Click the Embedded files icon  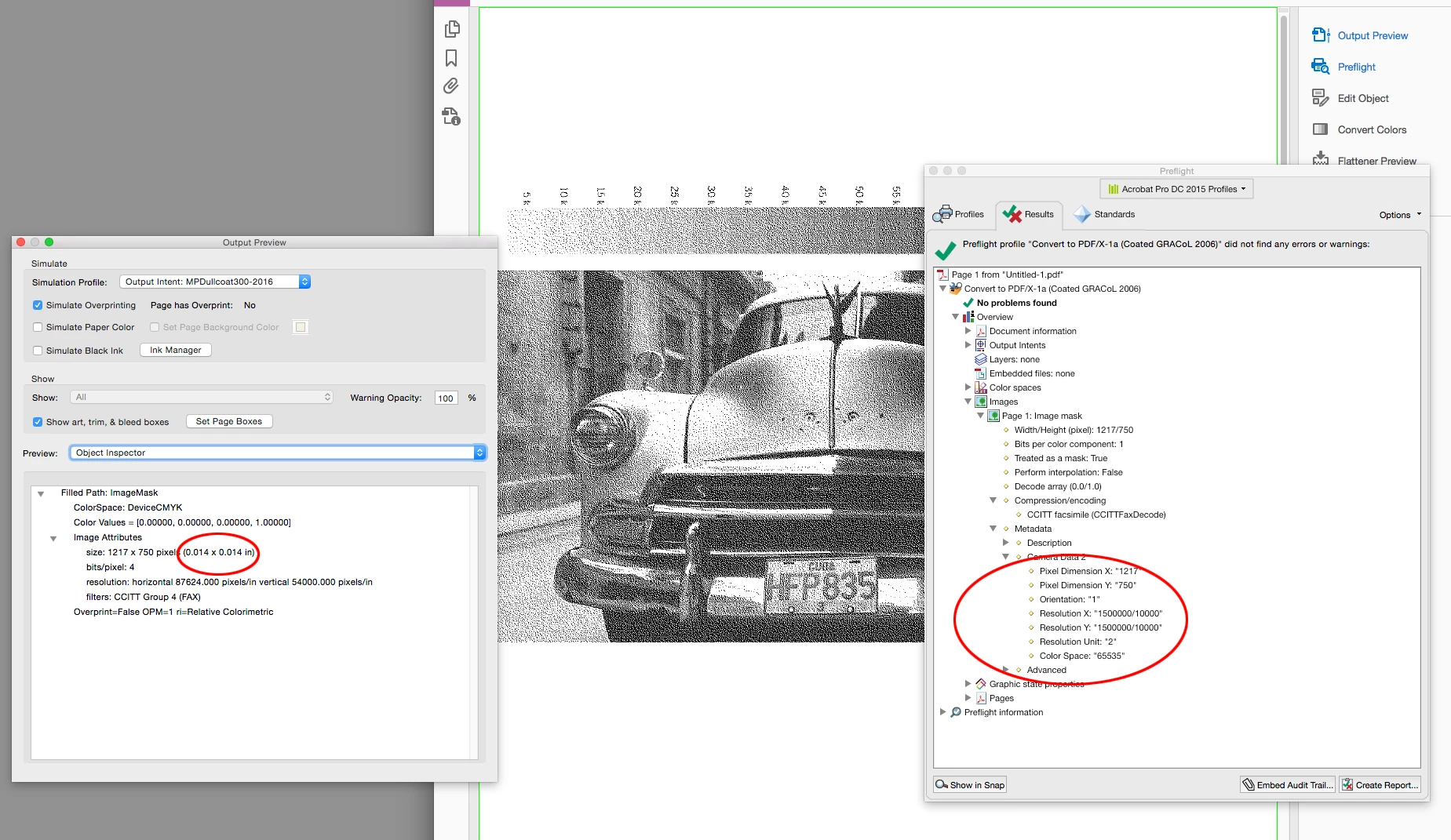click(x=981, y=373)
